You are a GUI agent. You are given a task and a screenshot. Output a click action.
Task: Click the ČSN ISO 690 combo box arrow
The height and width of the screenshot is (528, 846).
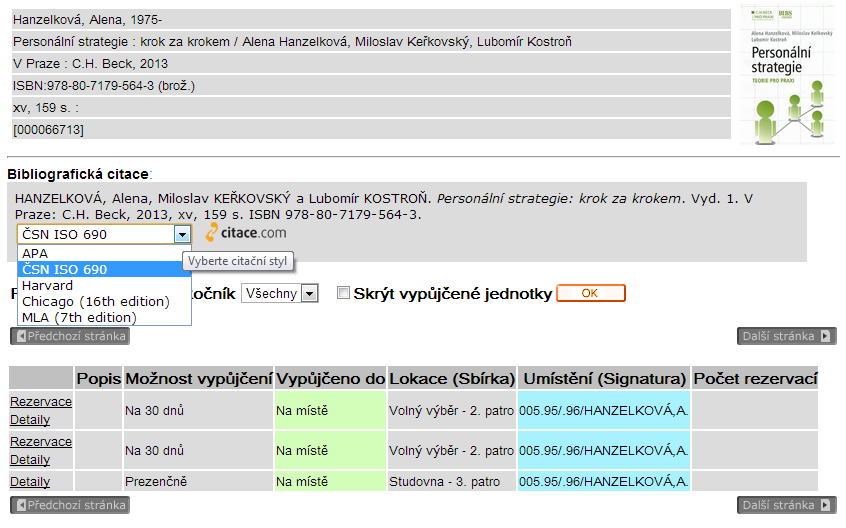point(182,234)
